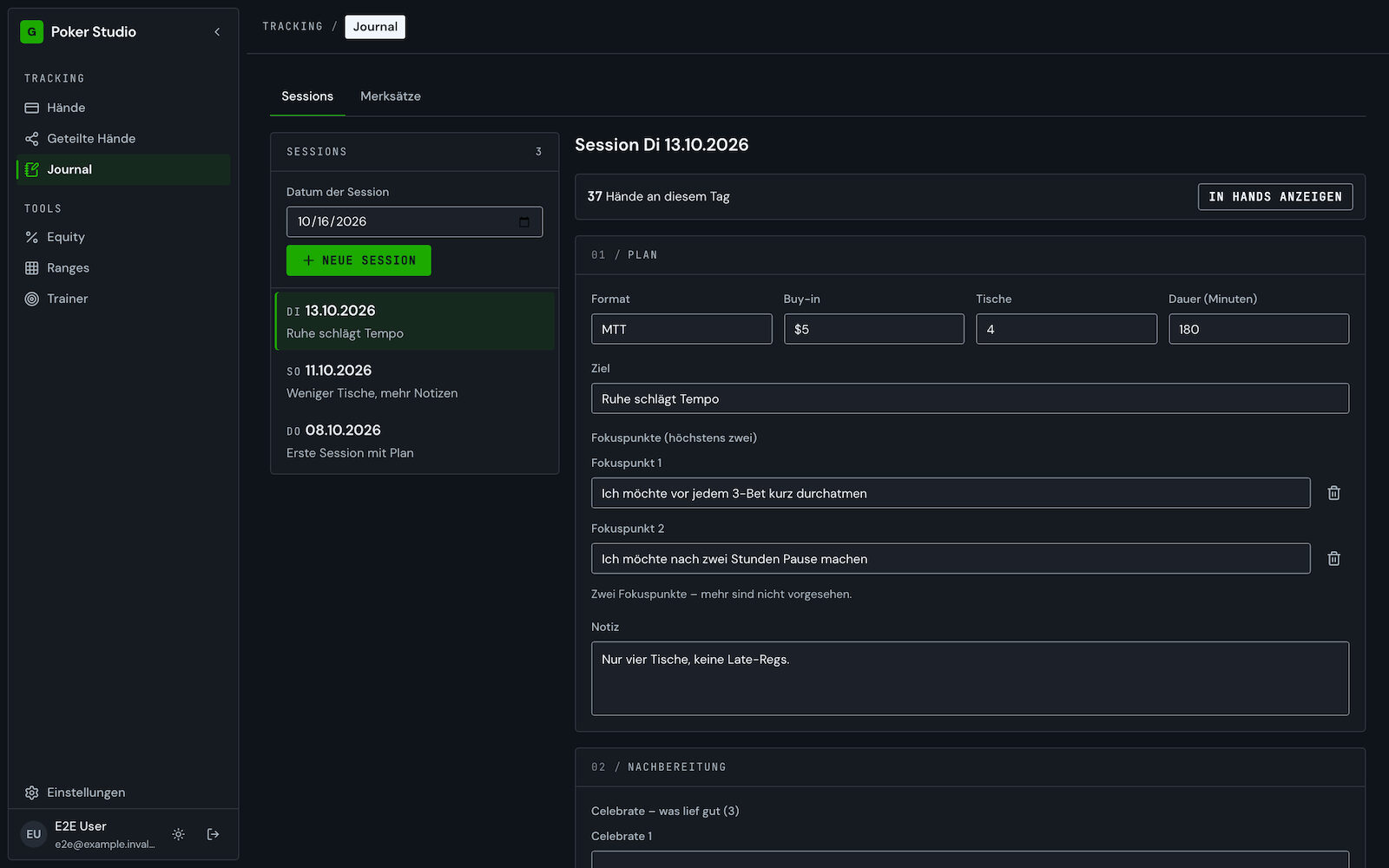Click the Dauer (Minuten) field
The height and width of the screenshot is (868, 1389).
pyautogui.click(x=1259, y=329)
